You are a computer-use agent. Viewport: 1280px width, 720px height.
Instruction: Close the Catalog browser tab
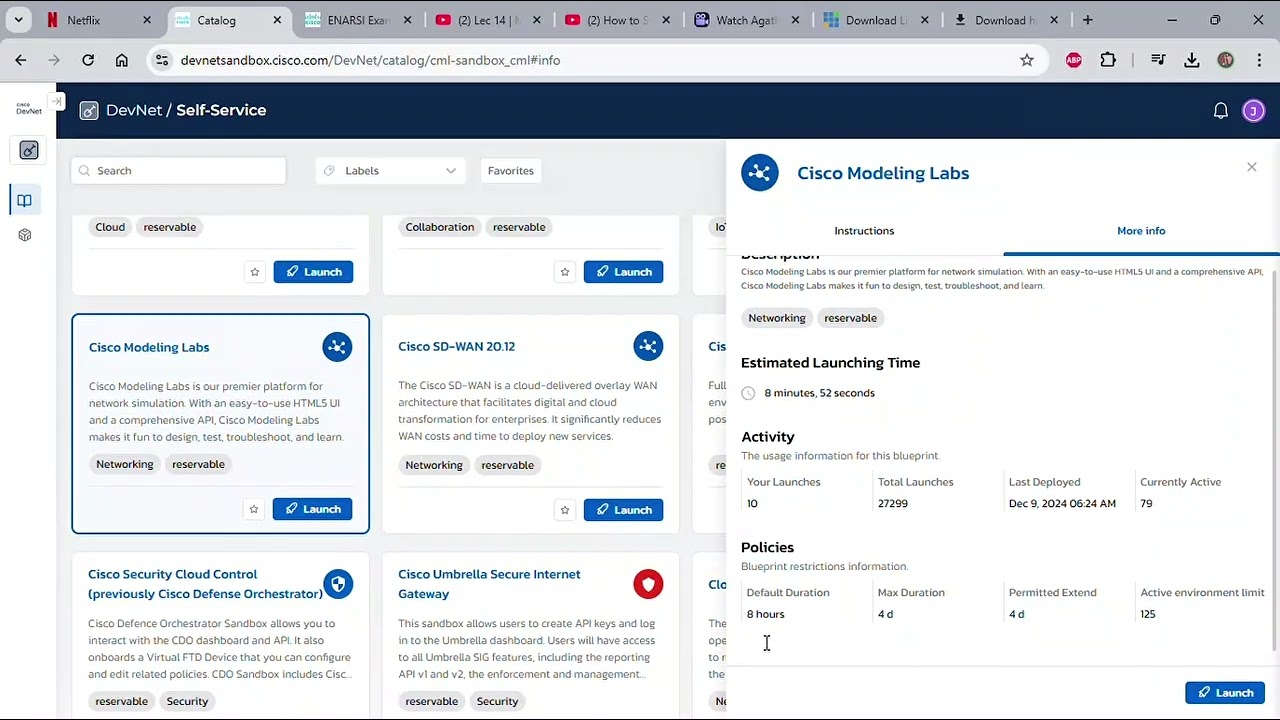point(277,20)
